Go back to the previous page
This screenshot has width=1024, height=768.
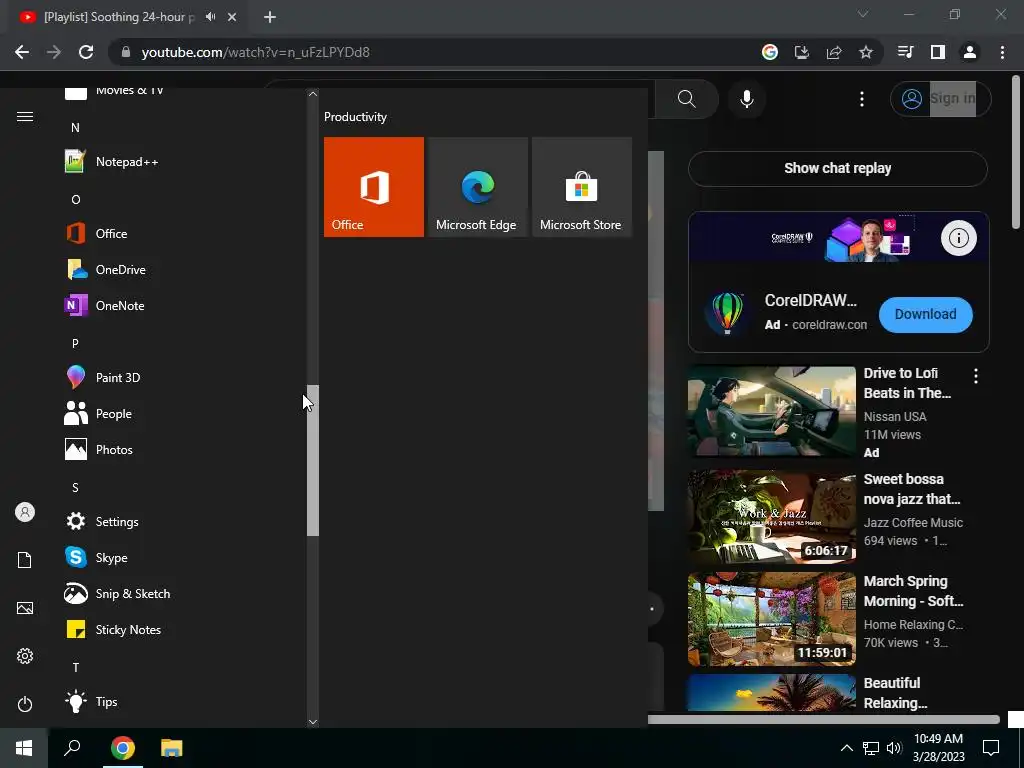(22, 52)
